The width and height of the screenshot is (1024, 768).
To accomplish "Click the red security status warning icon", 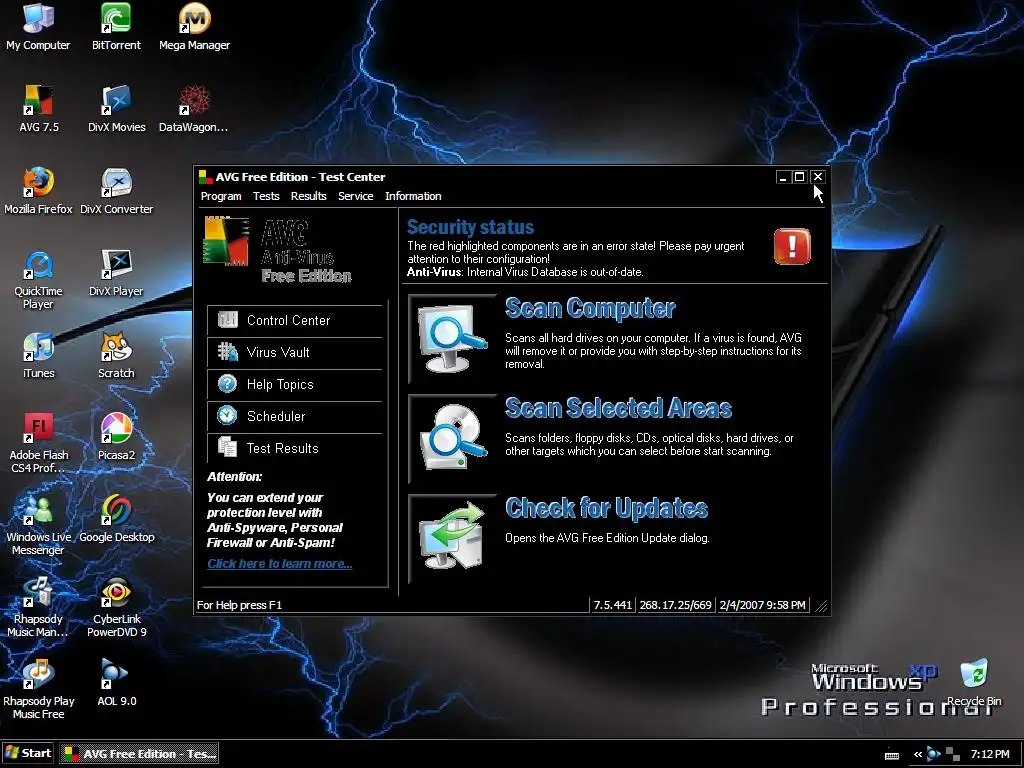I will [x=792, y=246].
